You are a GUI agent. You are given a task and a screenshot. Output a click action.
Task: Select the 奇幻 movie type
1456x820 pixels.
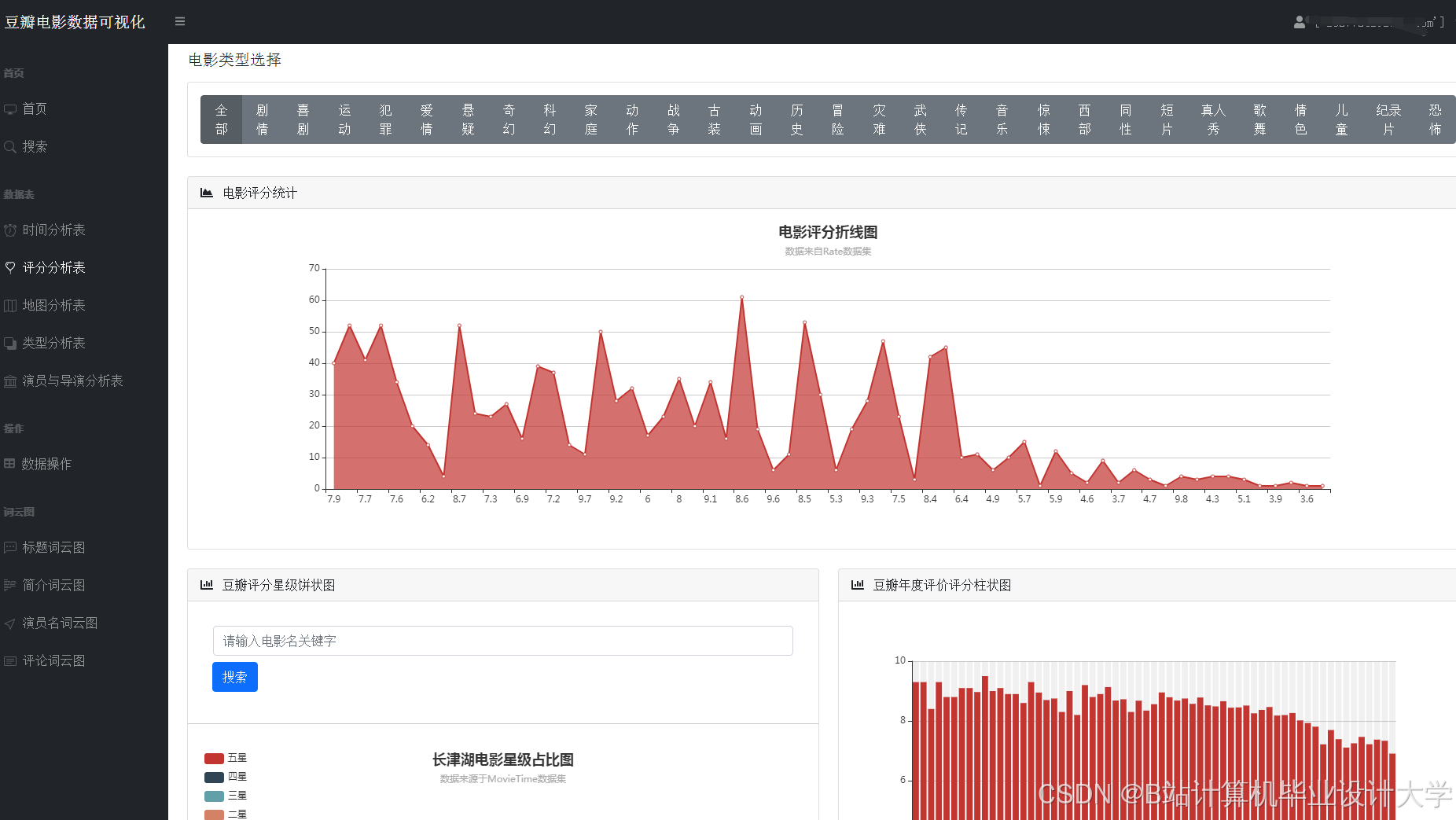point(509,120)
